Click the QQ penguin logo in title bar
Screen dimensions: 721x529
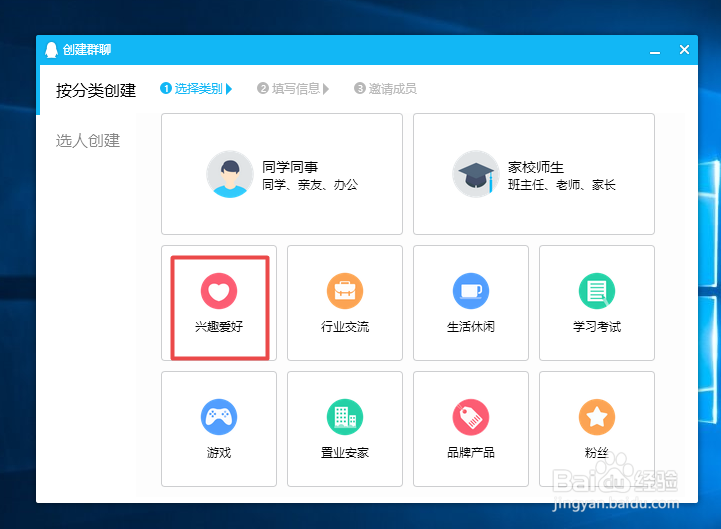[51, 50]
